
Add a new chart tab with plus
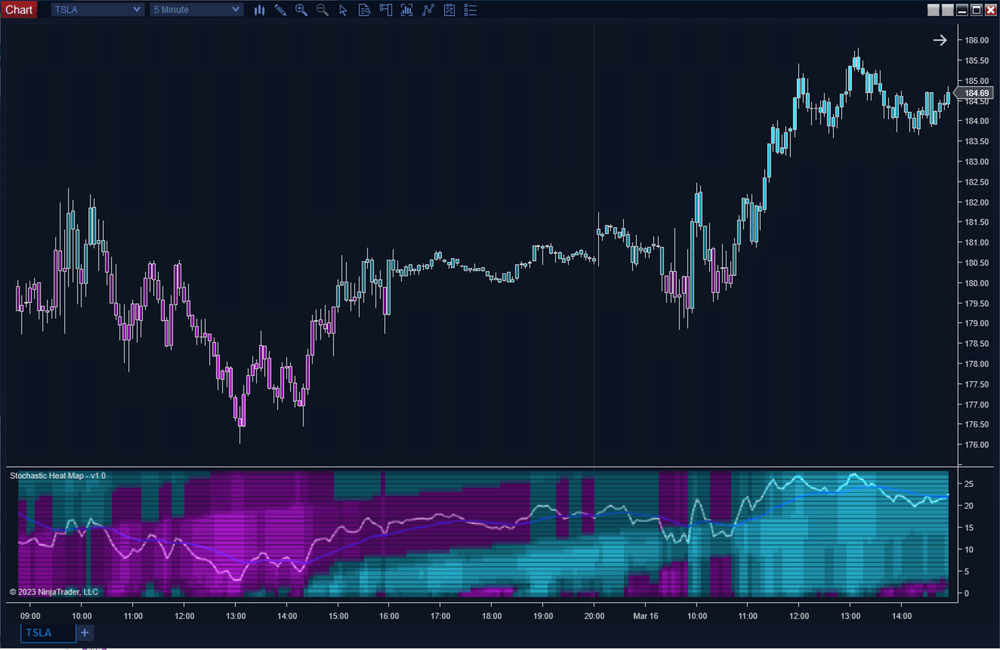[x=85, y=633]
